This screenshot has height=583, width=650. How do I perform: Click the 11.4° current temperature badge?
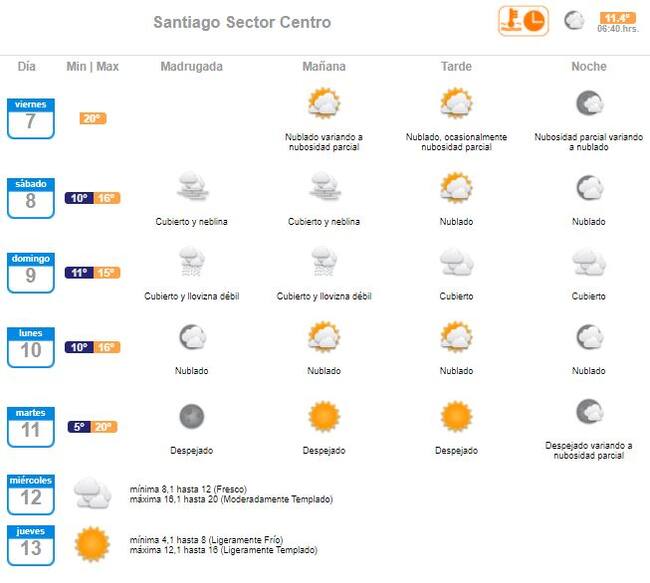617,17
